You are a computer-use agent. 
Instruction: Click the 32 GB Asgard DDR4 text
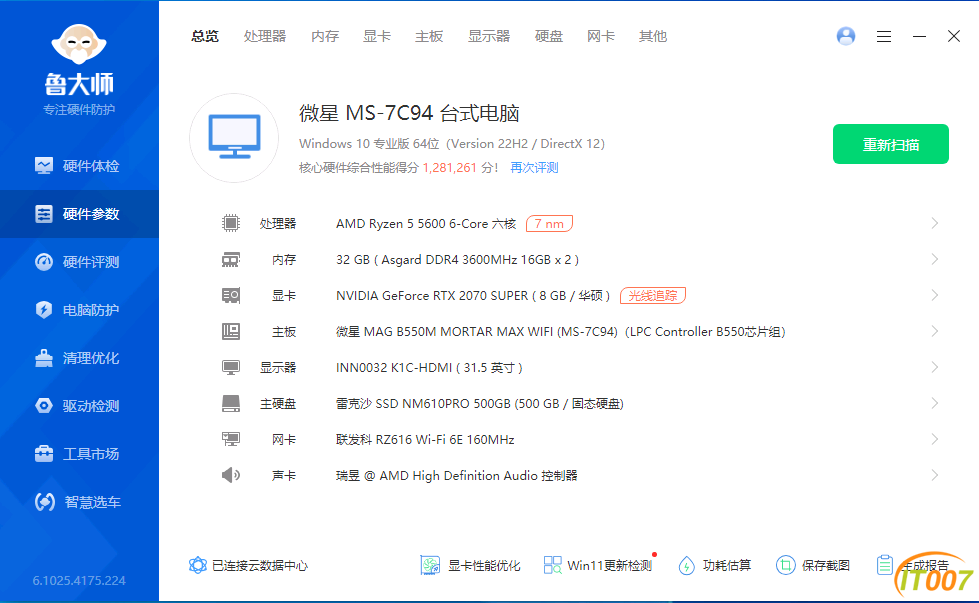coord(458,260)
